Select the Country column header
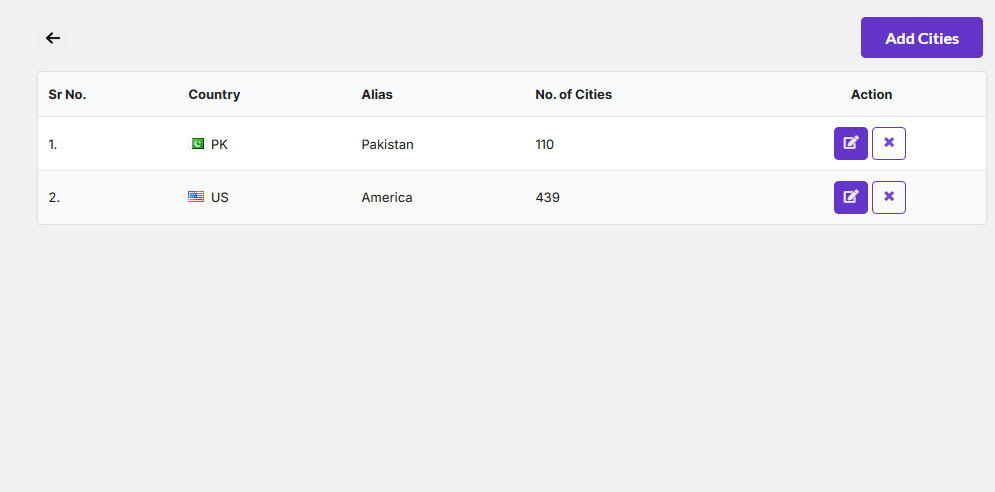The image size is (995, 492). coord(214,95)
